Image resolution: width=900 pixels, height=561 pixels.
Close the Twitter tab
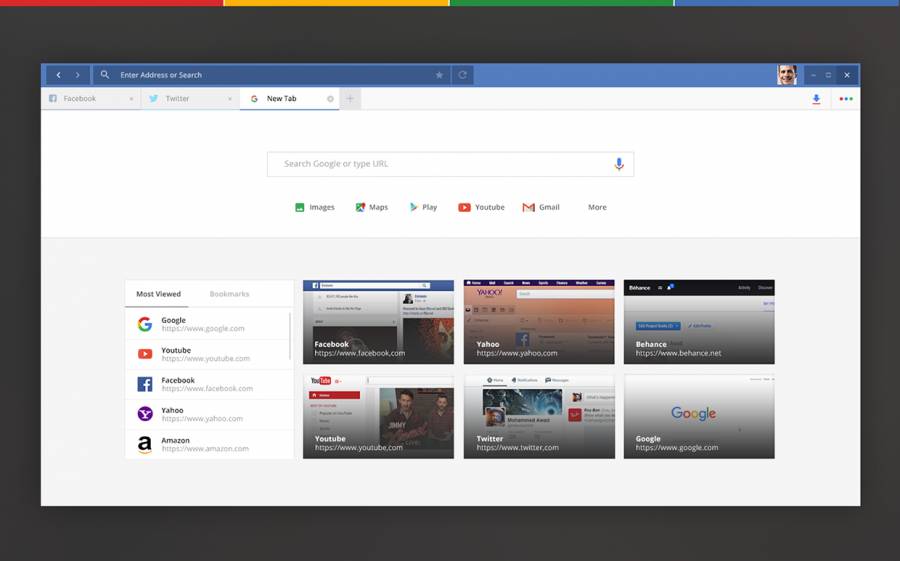coord(230,99)
